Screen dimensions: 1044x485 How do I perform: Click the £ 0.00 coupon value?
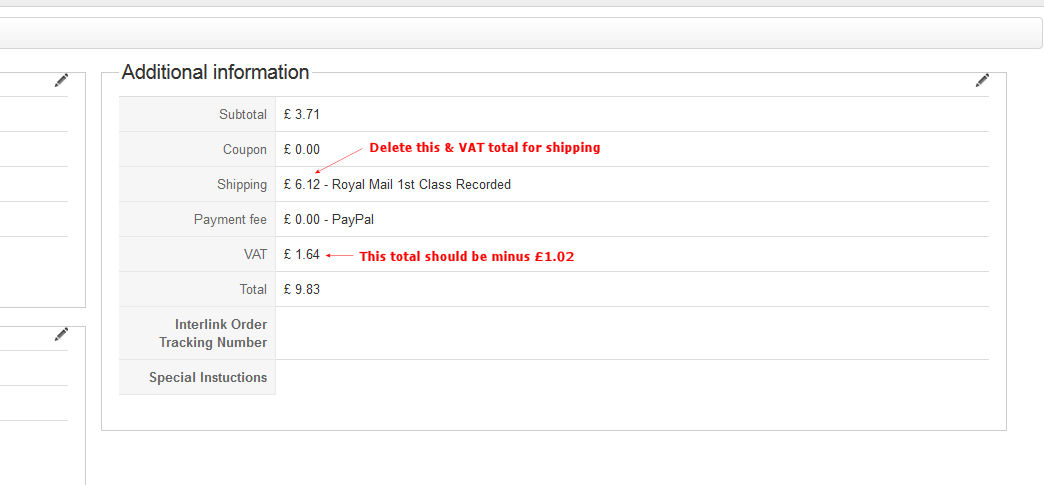point(302,150)
